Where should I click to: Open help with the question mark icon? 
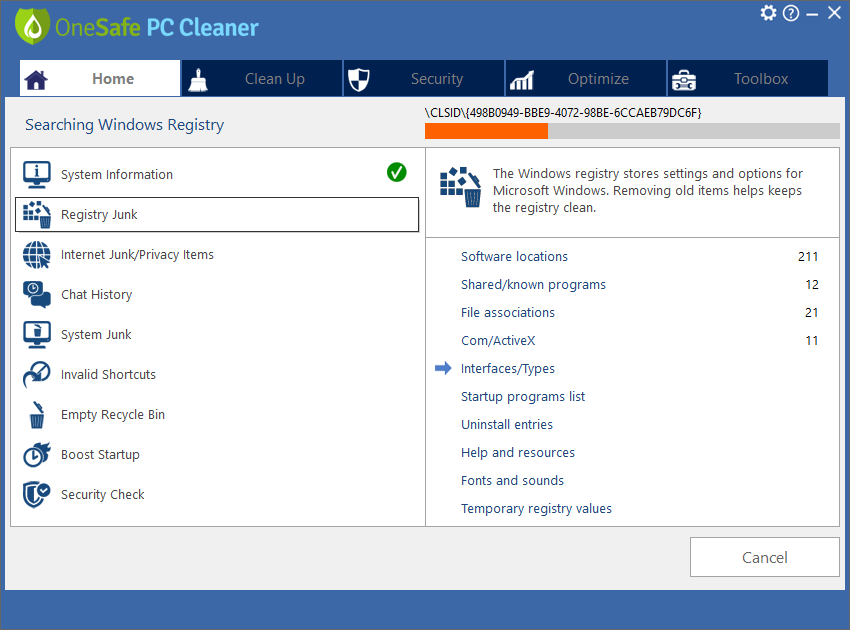[x=791, y=13]
